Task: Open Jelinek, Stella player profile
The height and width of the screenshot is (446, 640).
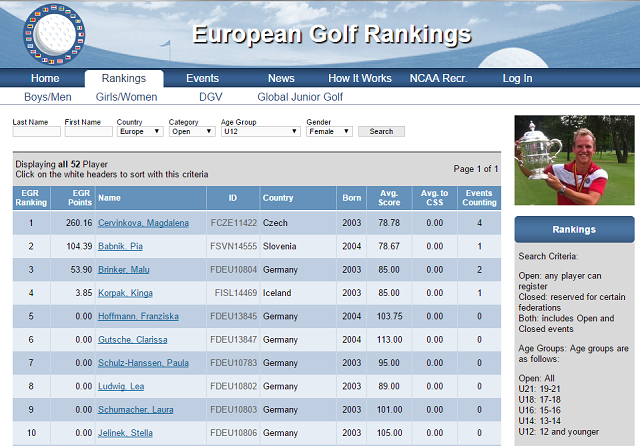Action: click(125, 433)
